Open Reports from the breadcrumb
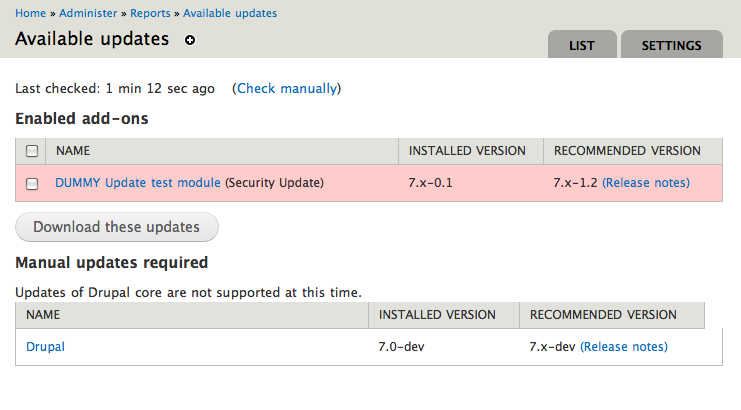741x410 pixels. (151, 13)
